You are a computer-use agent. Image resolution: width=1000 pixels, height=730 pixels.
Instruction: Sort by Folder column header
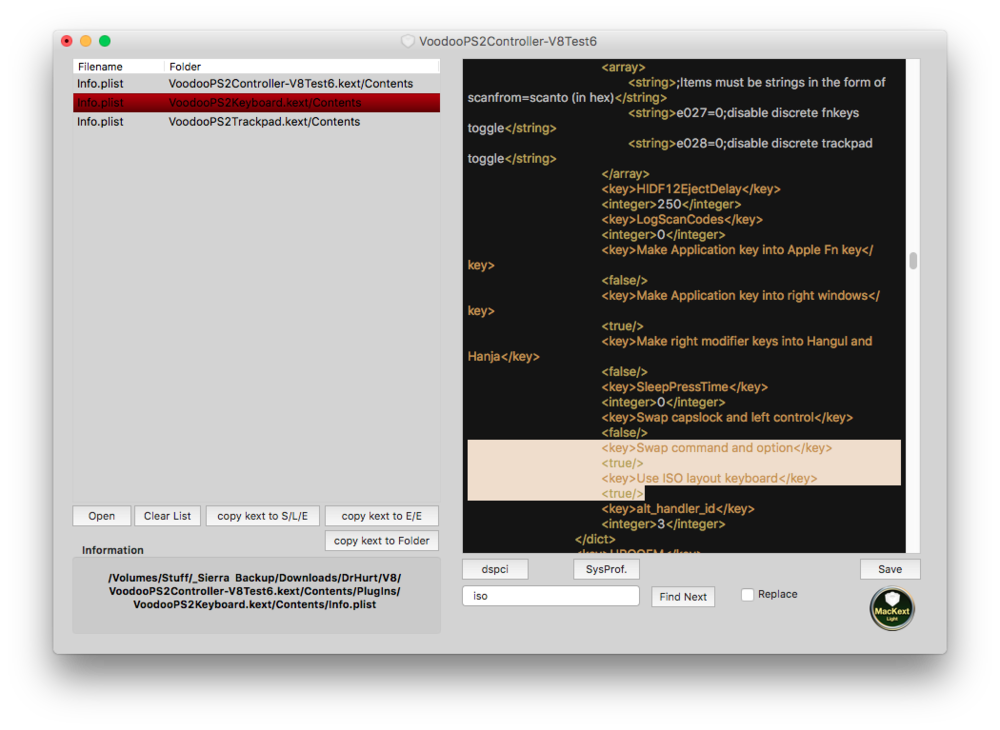(300, 67)
